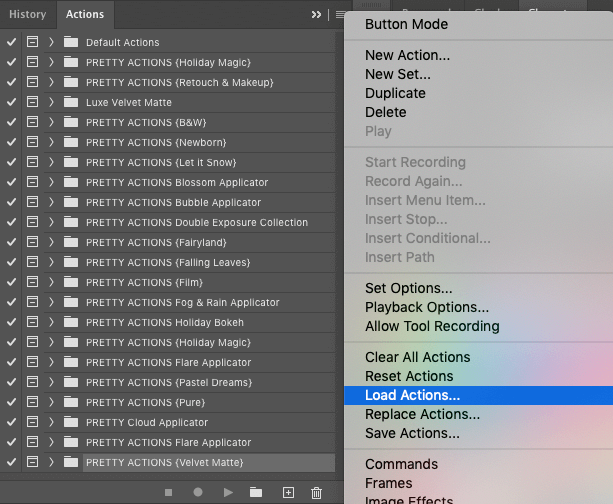The height and width of the screenshot is (504, 613).
Task: Toggle dialog icon for {Fairyland}
Action: 32,242
